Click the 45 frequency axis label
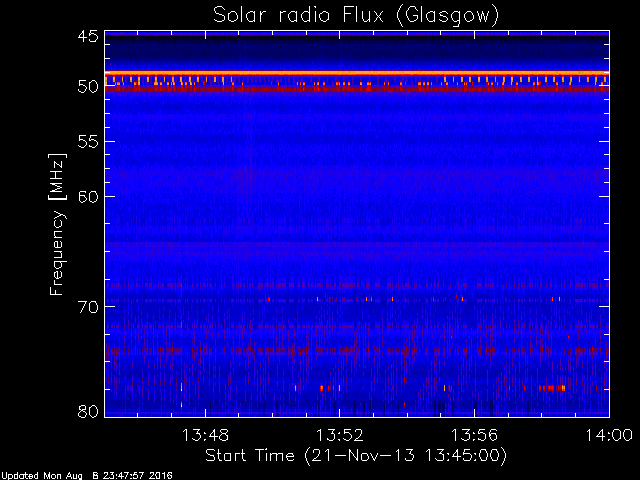Viewport: 640px width, 480px height. pos(88,37)
